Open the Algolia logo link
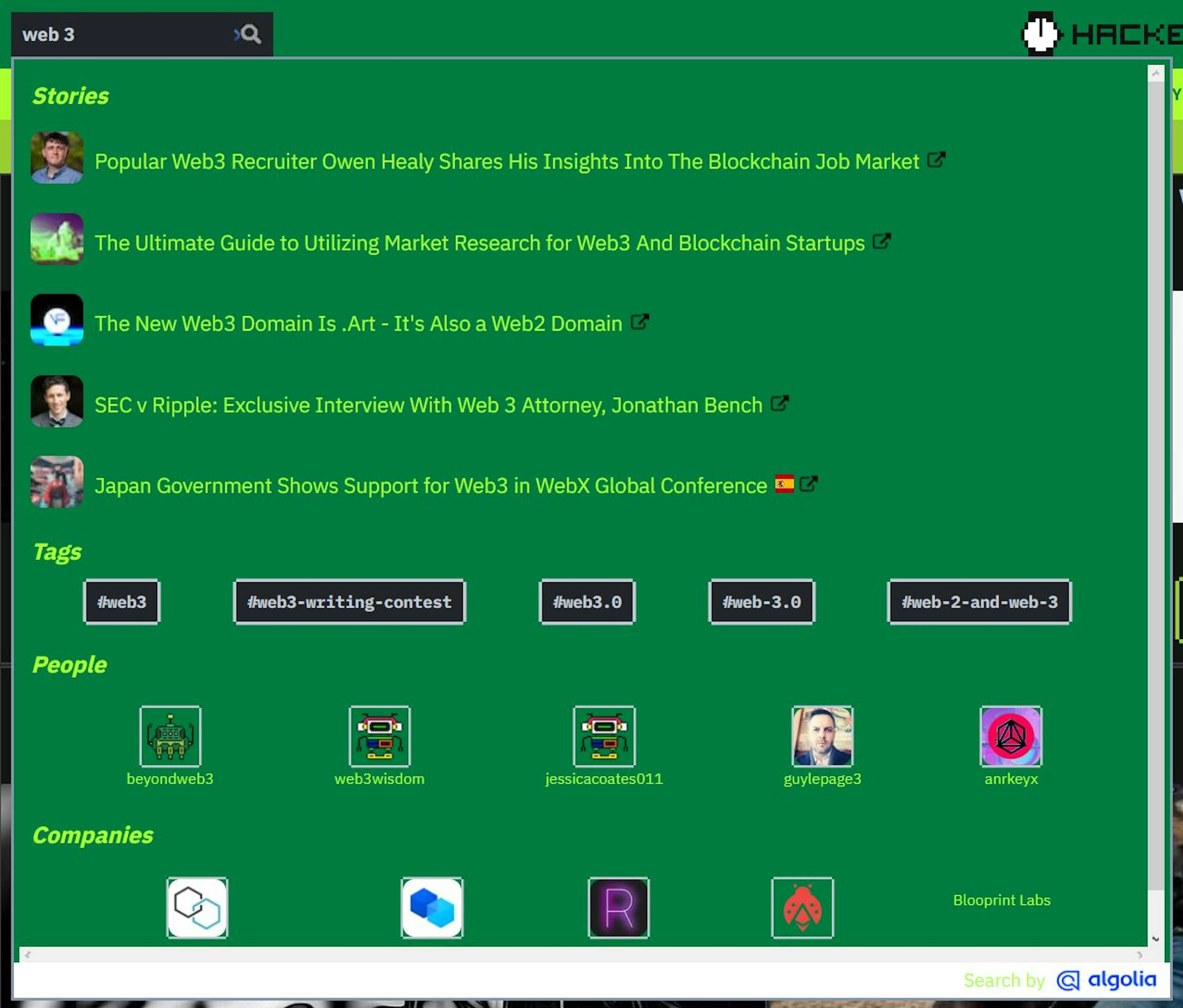The image size is (1183, 1008). pyautogui.click(x=1107, y=980)
